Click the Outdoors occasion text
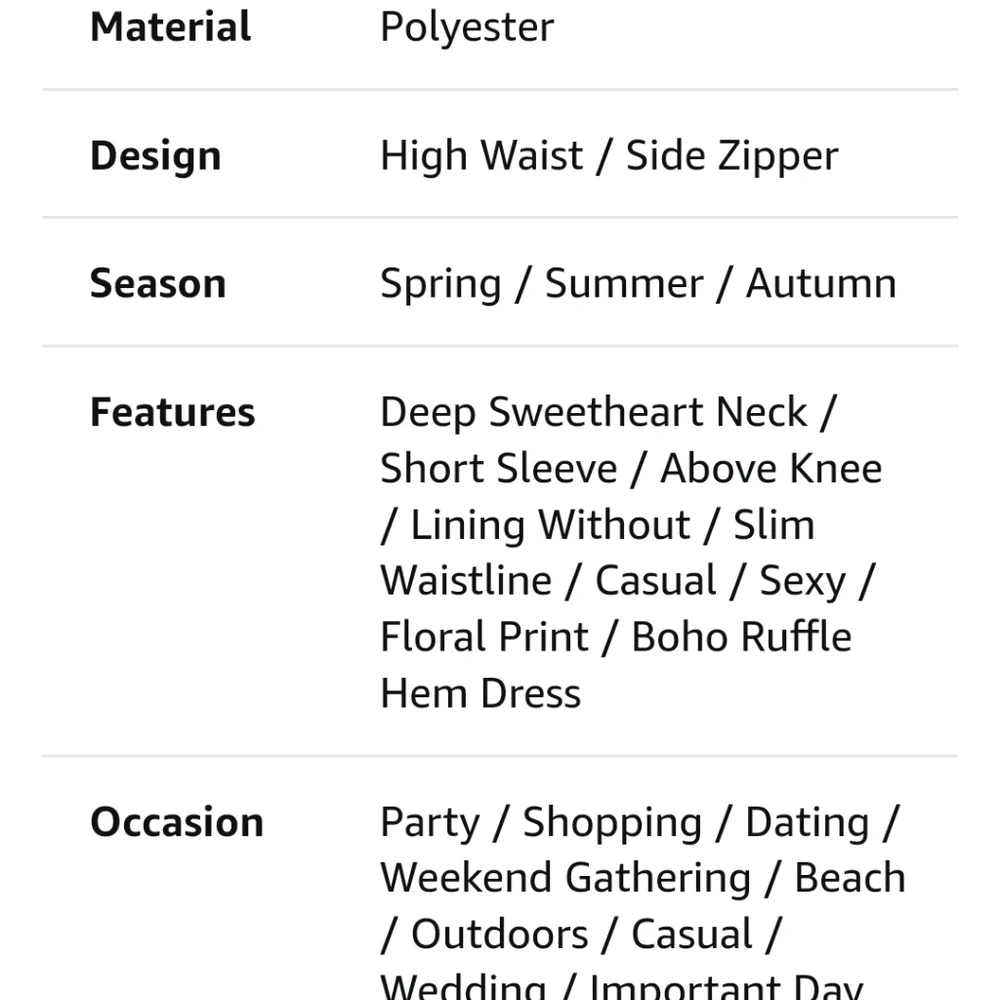The height and width of the screenshot is (1000, 1000). point(499,935)
